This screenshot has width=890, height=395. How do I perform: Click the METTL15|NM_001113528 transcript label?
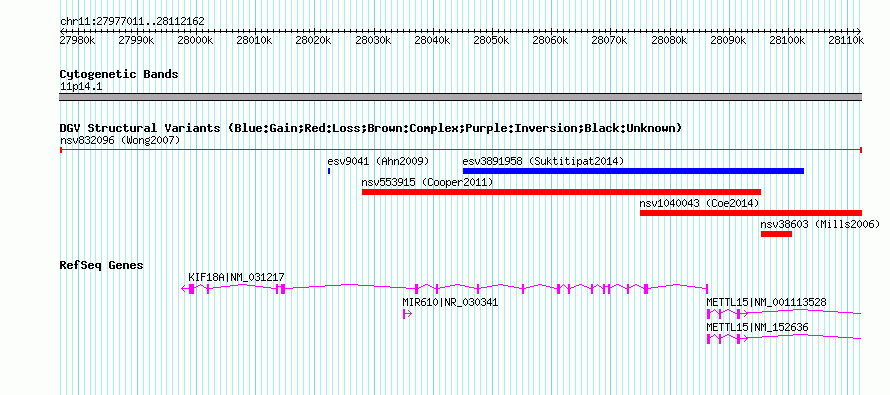click(766, 302)
